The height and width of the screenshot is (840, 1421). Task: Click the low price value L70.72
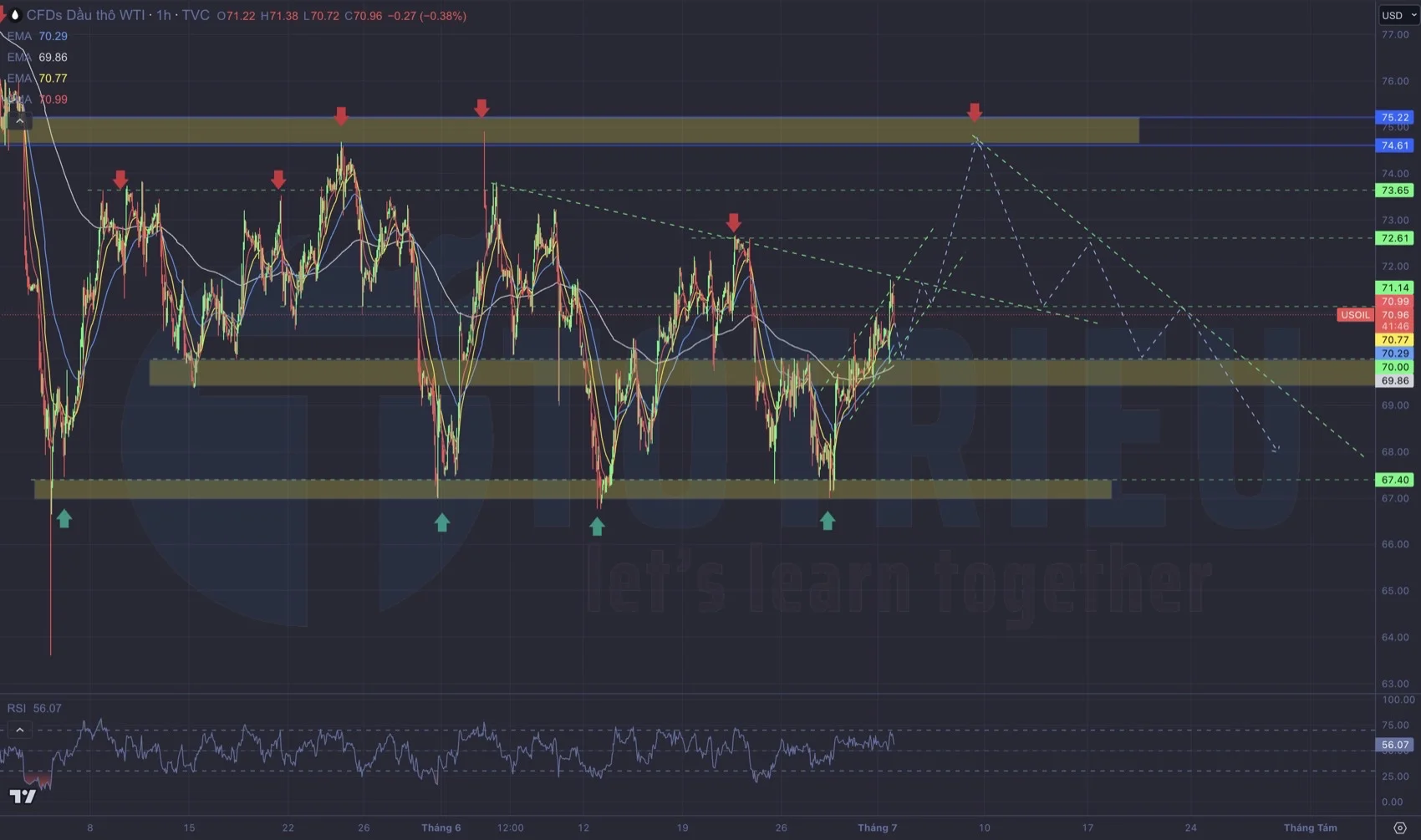pyautogui.click(x=321, y=16)
